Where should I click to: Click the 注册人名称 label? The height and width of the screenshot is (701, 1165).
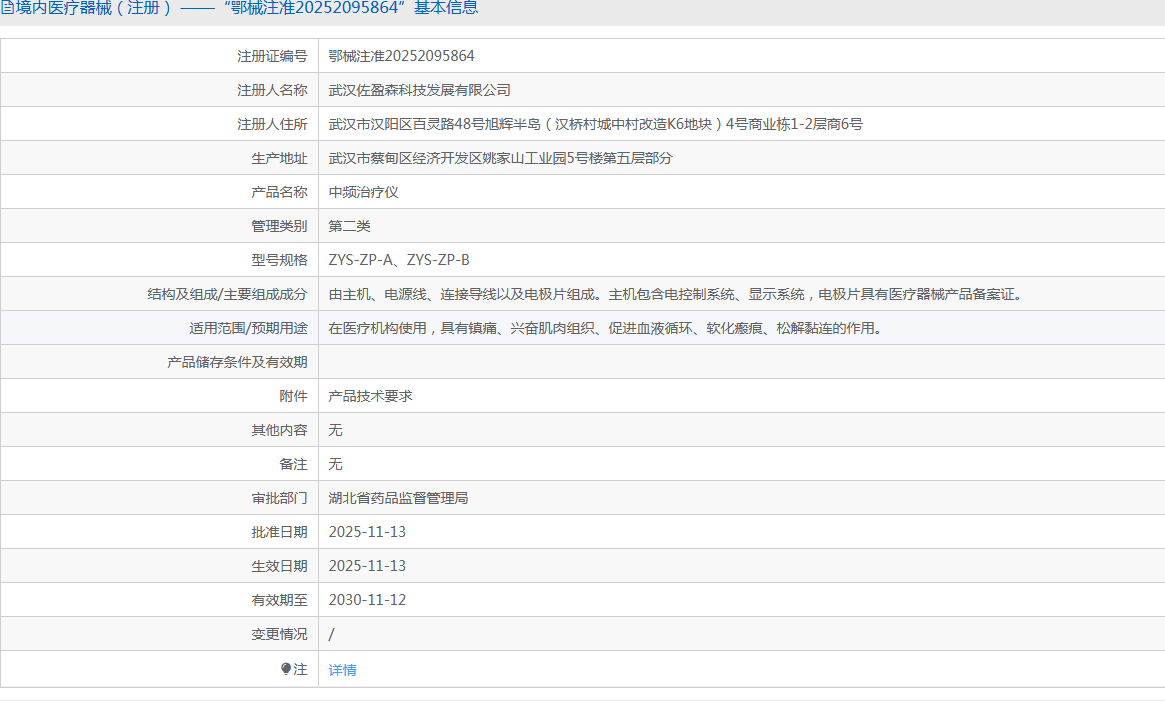tap(272, 90)
